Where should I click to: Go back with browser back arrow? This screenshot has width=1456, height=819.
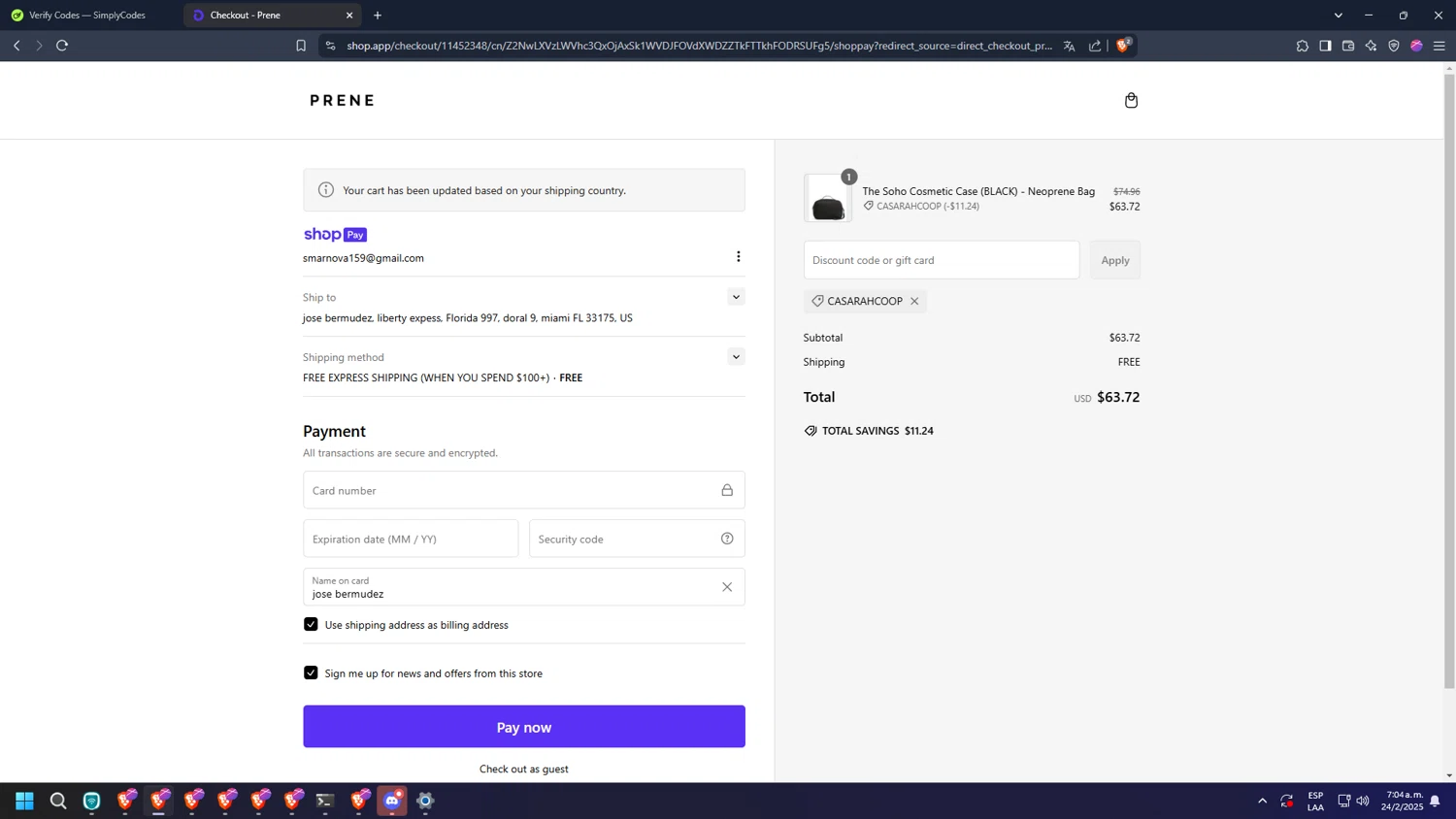pyautogui.click(x=17, y=46)
